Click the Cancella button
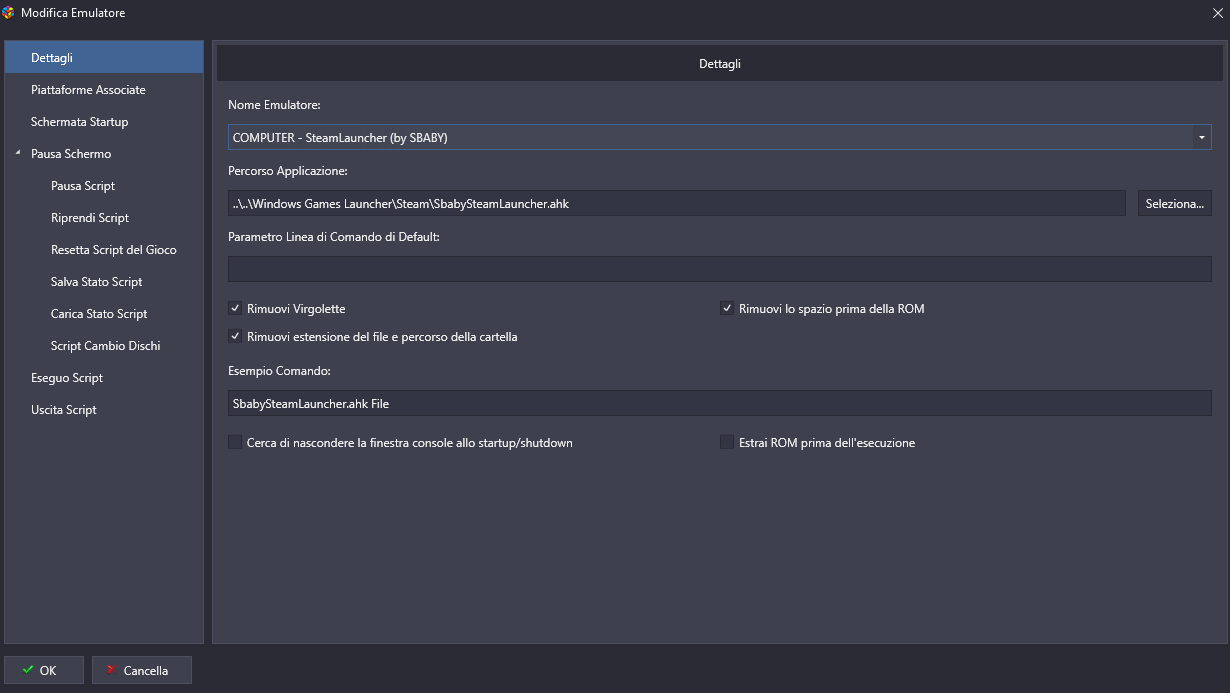 tap(141, 670)
